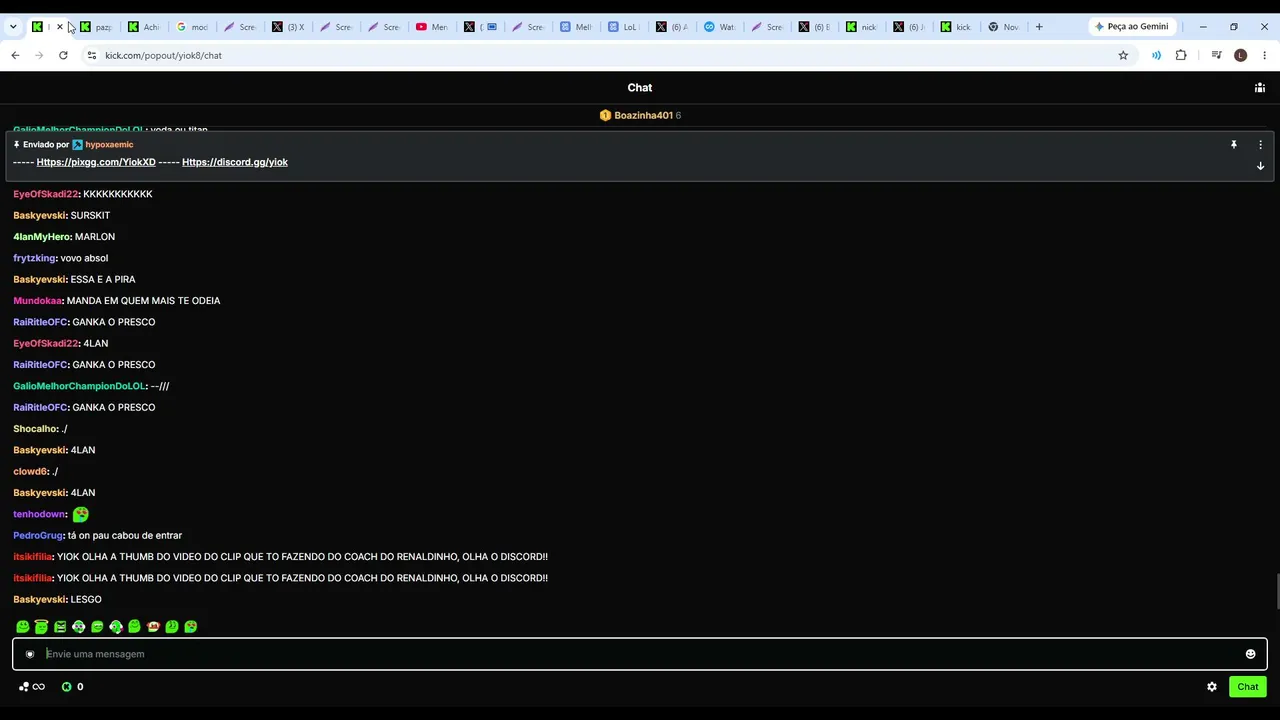
Task: Focus the 'Envie uma mensagem' field
Action: click(x=640, y=654)
